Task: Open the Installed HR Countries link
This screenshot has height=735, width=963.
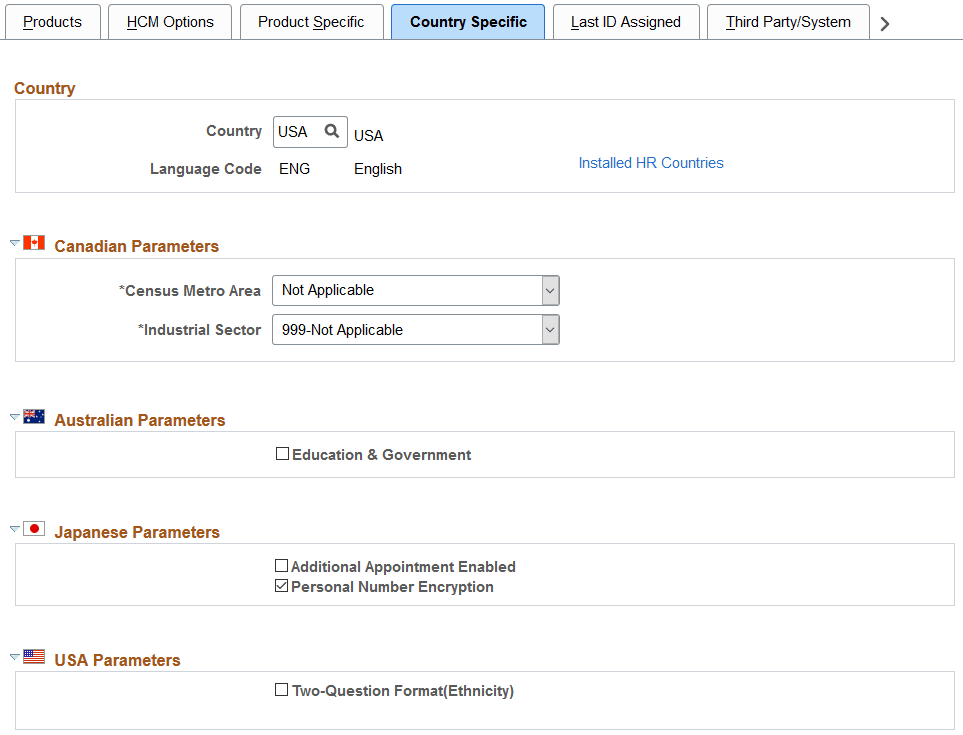Action: tap(651, 163)
